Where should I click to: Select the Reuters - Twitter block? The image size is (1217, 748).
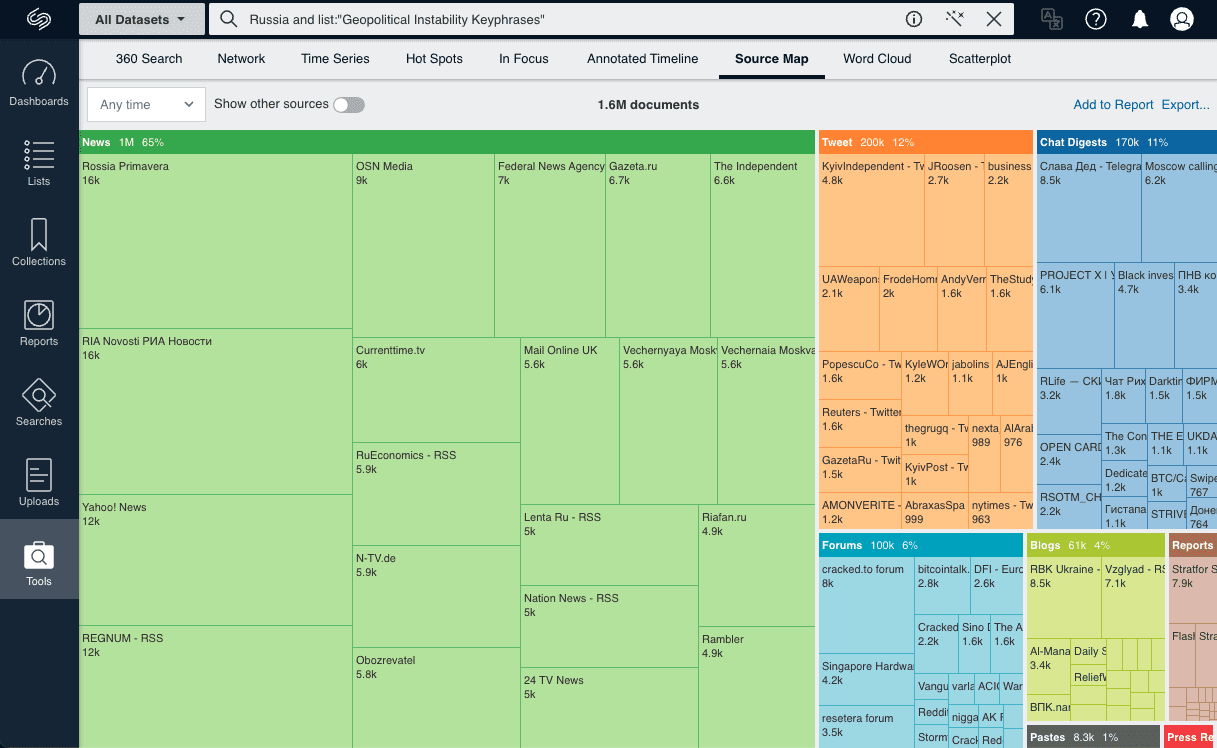pos(860,423)
